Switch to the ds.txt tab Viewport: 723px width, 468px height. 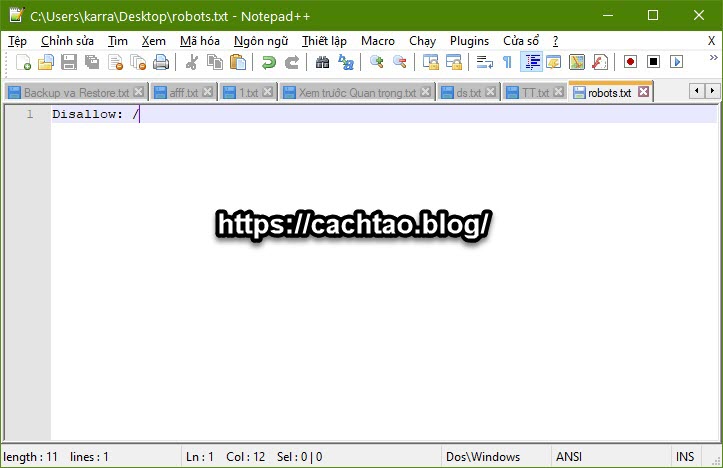tap(468, 93)
